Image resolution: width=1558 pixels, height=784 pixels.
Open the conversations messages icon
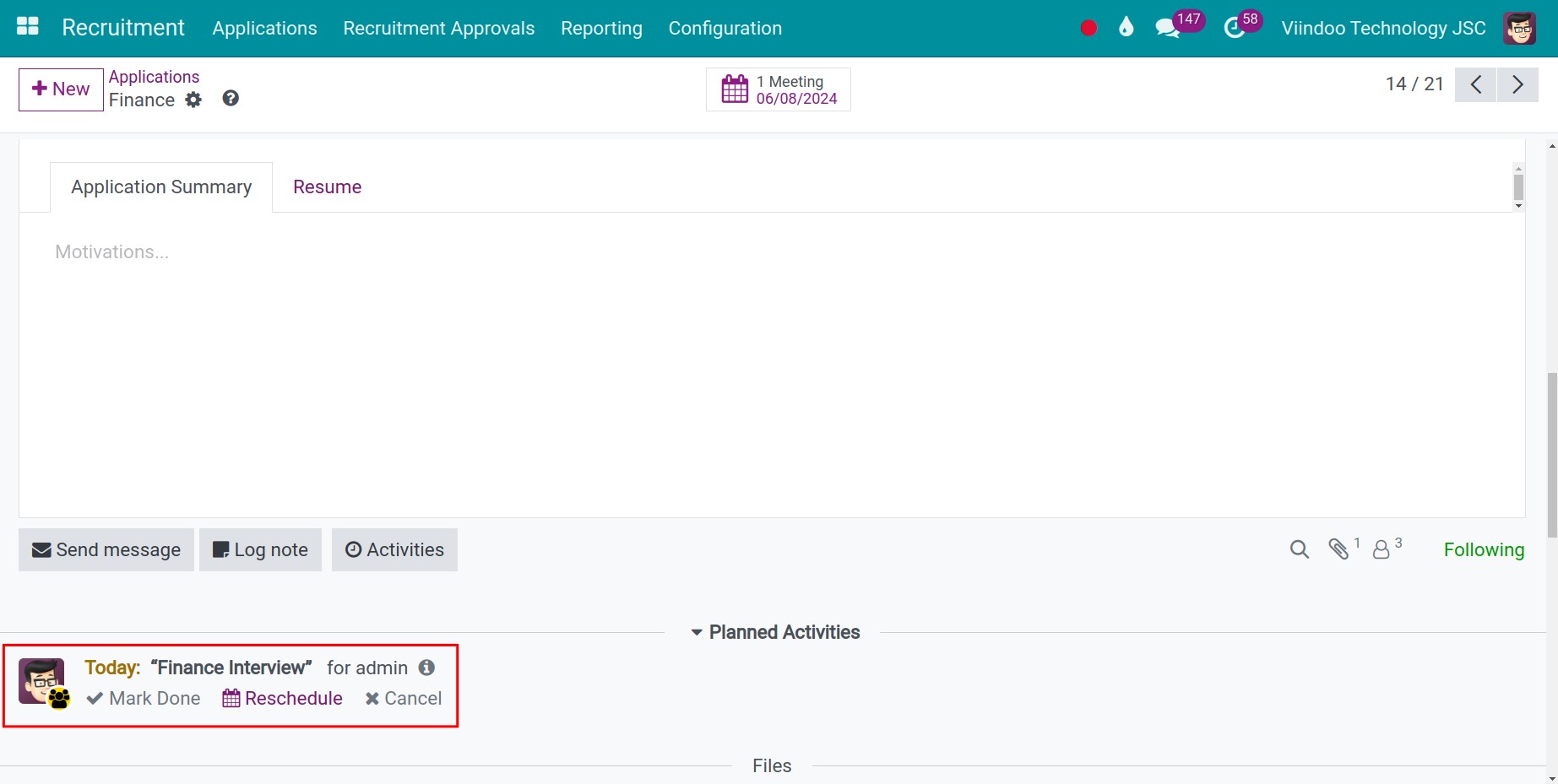pyautogui.click(x=1168, y=28)
